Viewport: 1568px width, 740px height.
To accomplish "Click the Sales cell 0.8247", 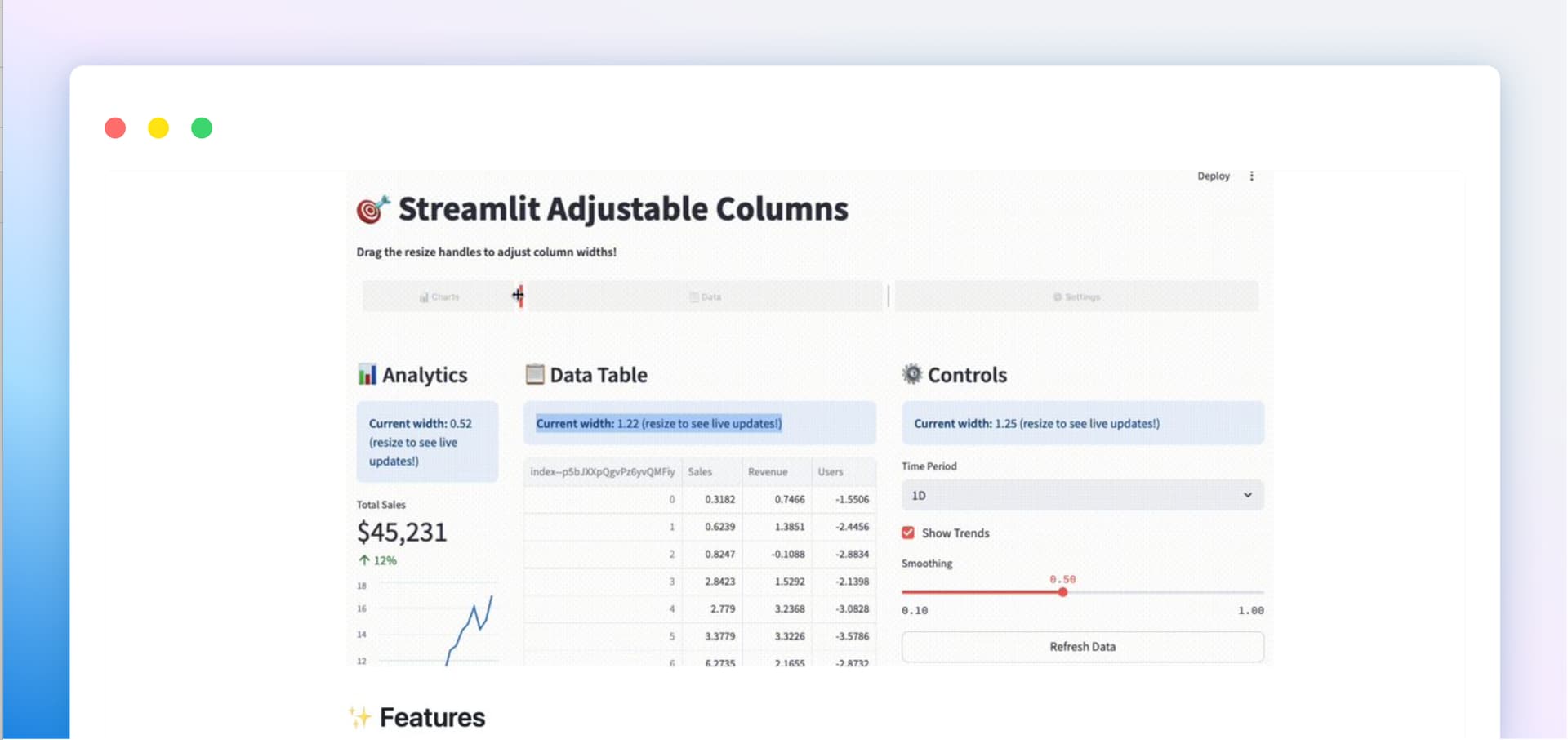I will [711, 554].
